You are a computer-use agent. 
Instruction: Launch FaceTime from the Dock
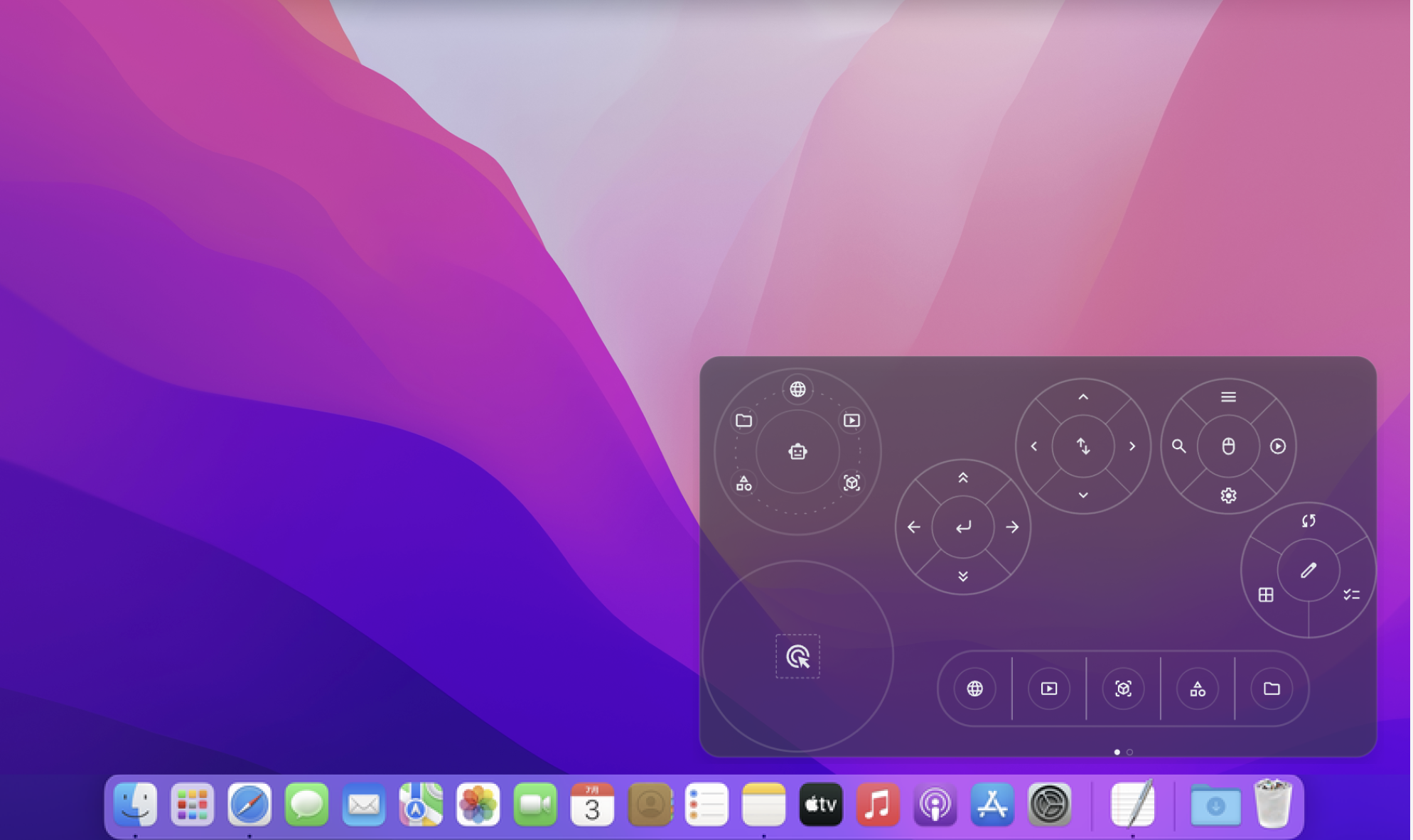pos(536,805)
